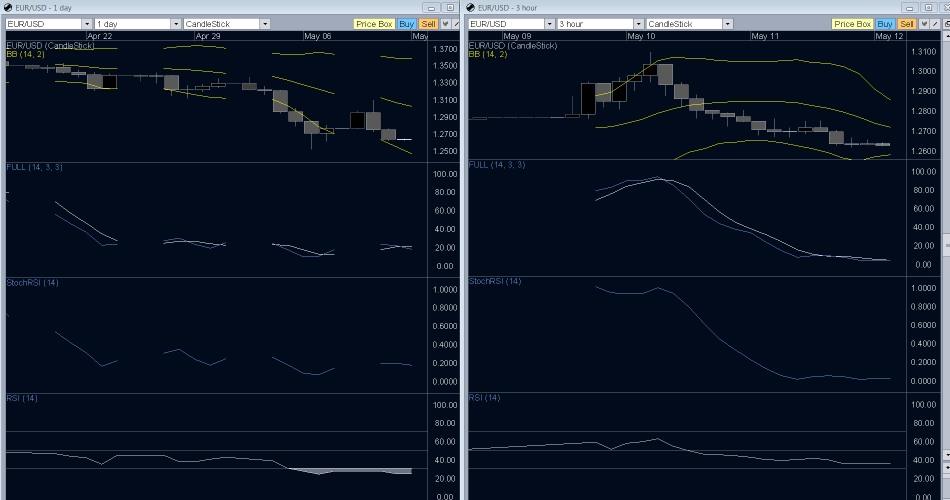Click the EUR/USD - 1 day window title
The image size is (950, 500).
coord(43,8)
